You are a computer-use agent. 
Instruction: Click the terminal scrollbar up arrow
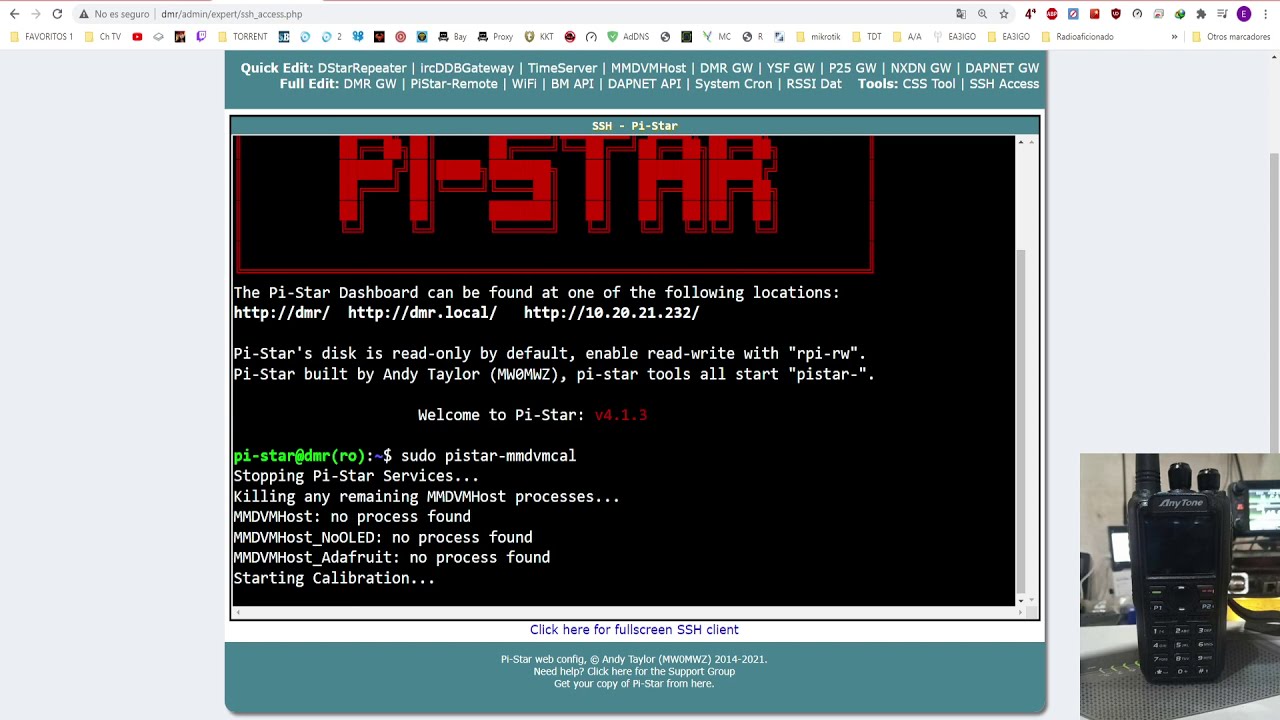point(1020,142)
